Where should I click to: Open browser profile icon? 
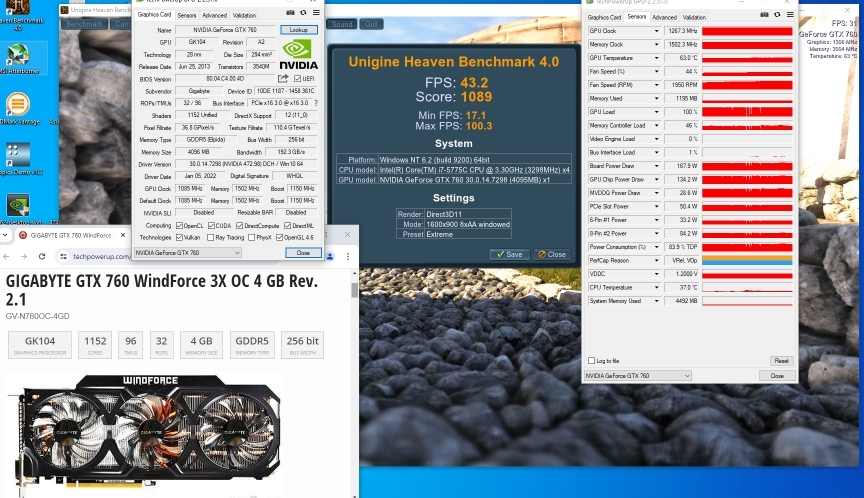[330, 257]
